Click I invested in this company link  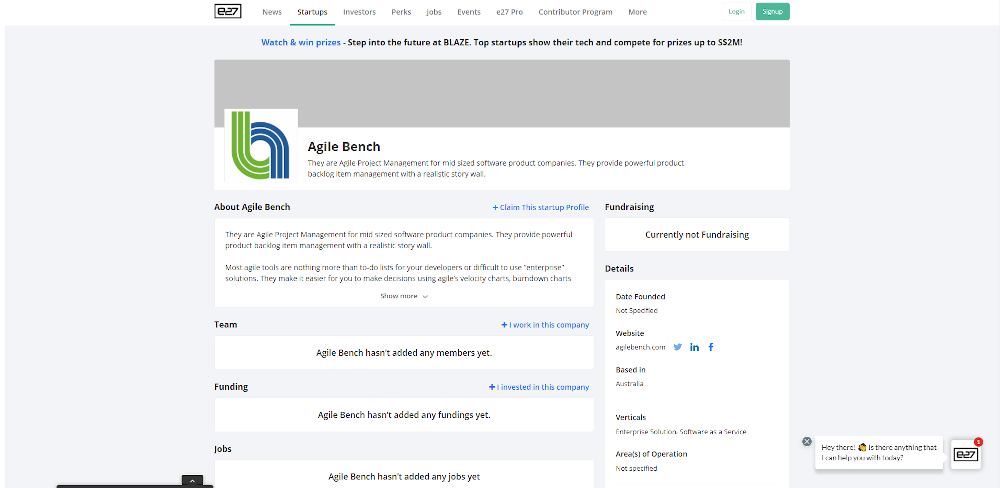(539, 387)
